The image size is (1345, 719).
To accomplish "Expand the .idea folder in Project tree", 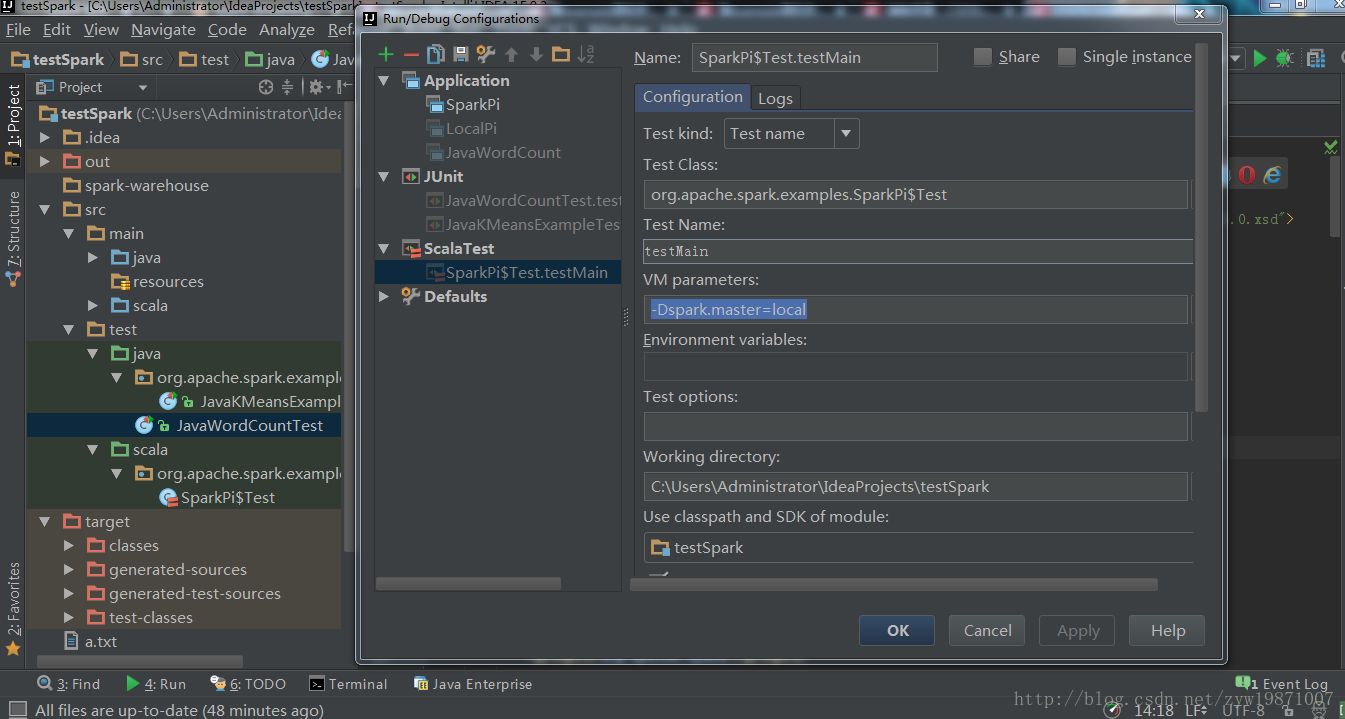I will click(44, 137).
